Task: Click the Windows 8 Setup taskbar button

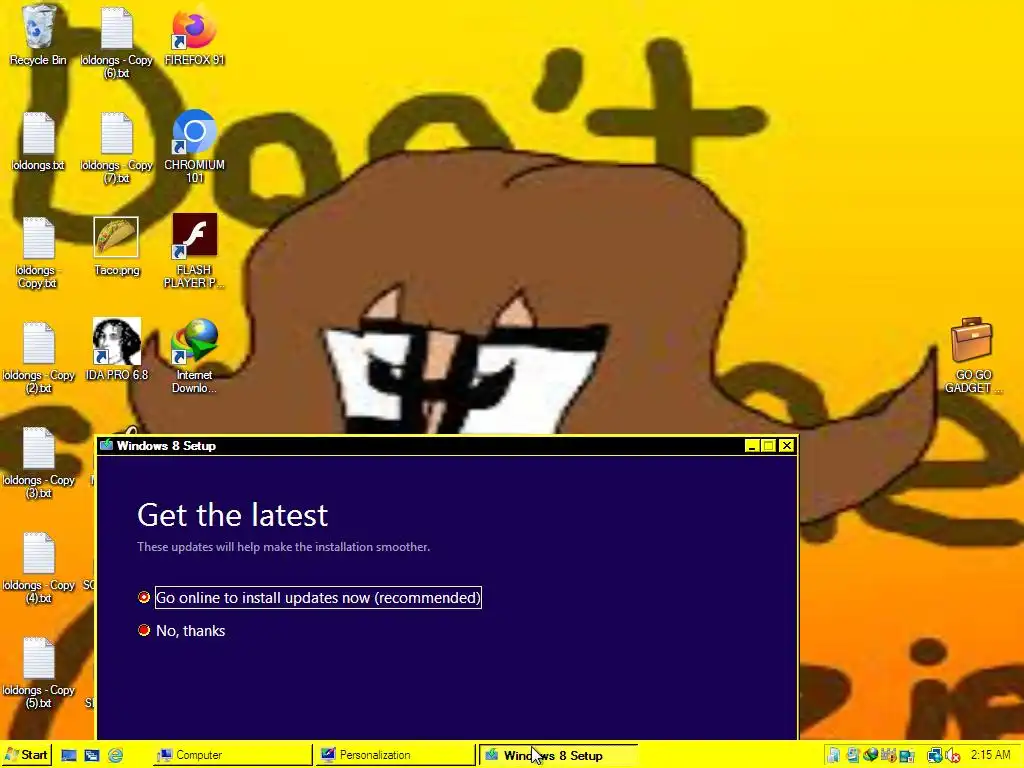Action: (x=558, y=755)
